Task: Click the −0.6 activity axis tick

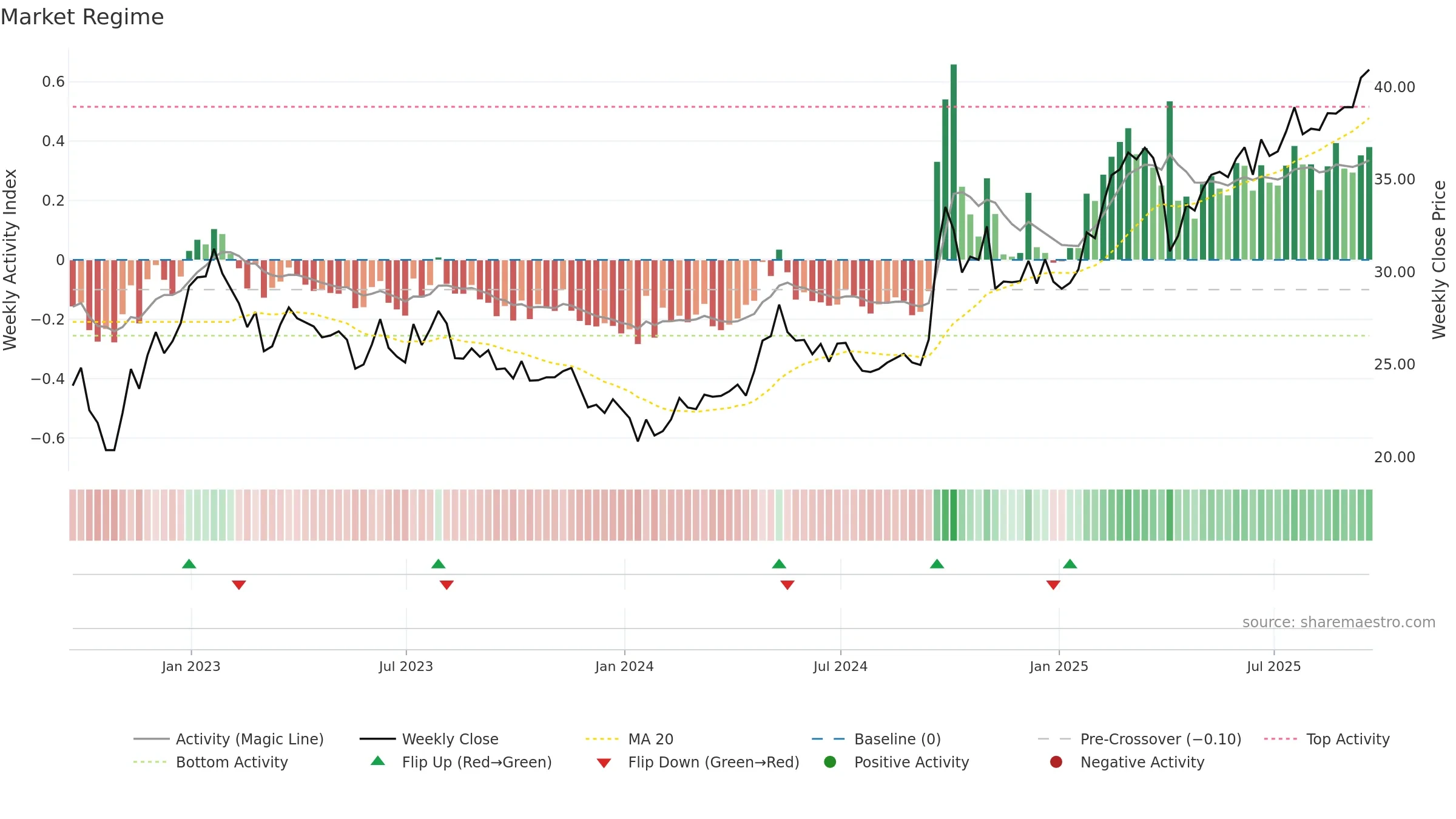Action: [x=48, y=438]
